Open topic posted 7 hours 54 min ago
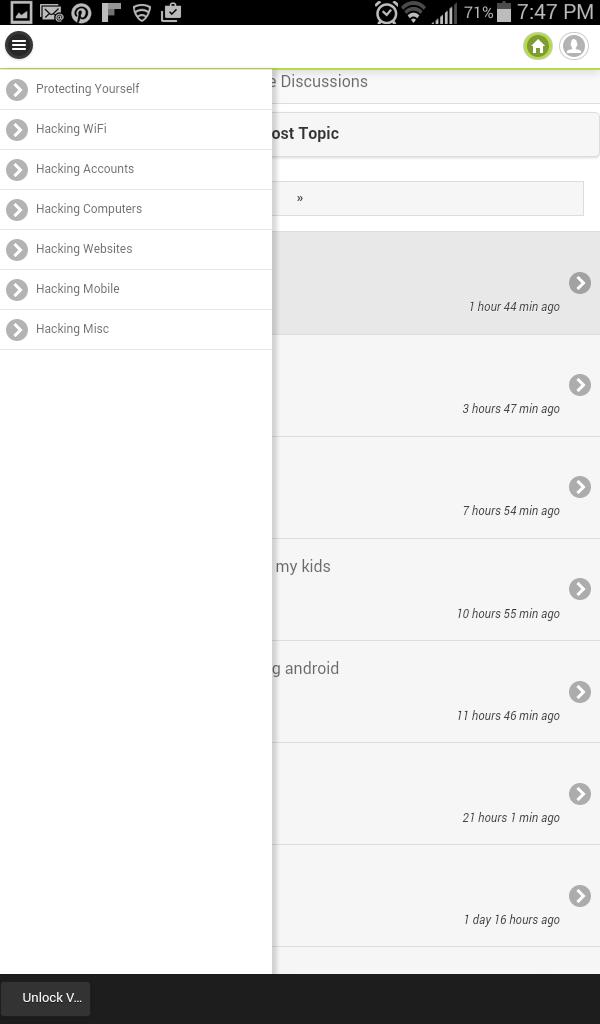The image size is (600, 1024). 580,487
